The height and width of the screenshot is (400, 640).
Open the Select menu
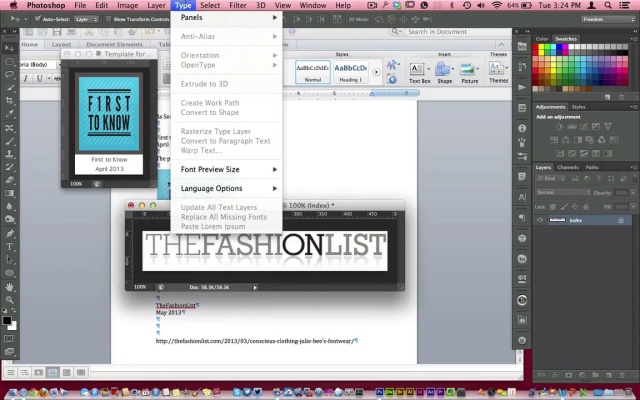[x=210, y=5]
